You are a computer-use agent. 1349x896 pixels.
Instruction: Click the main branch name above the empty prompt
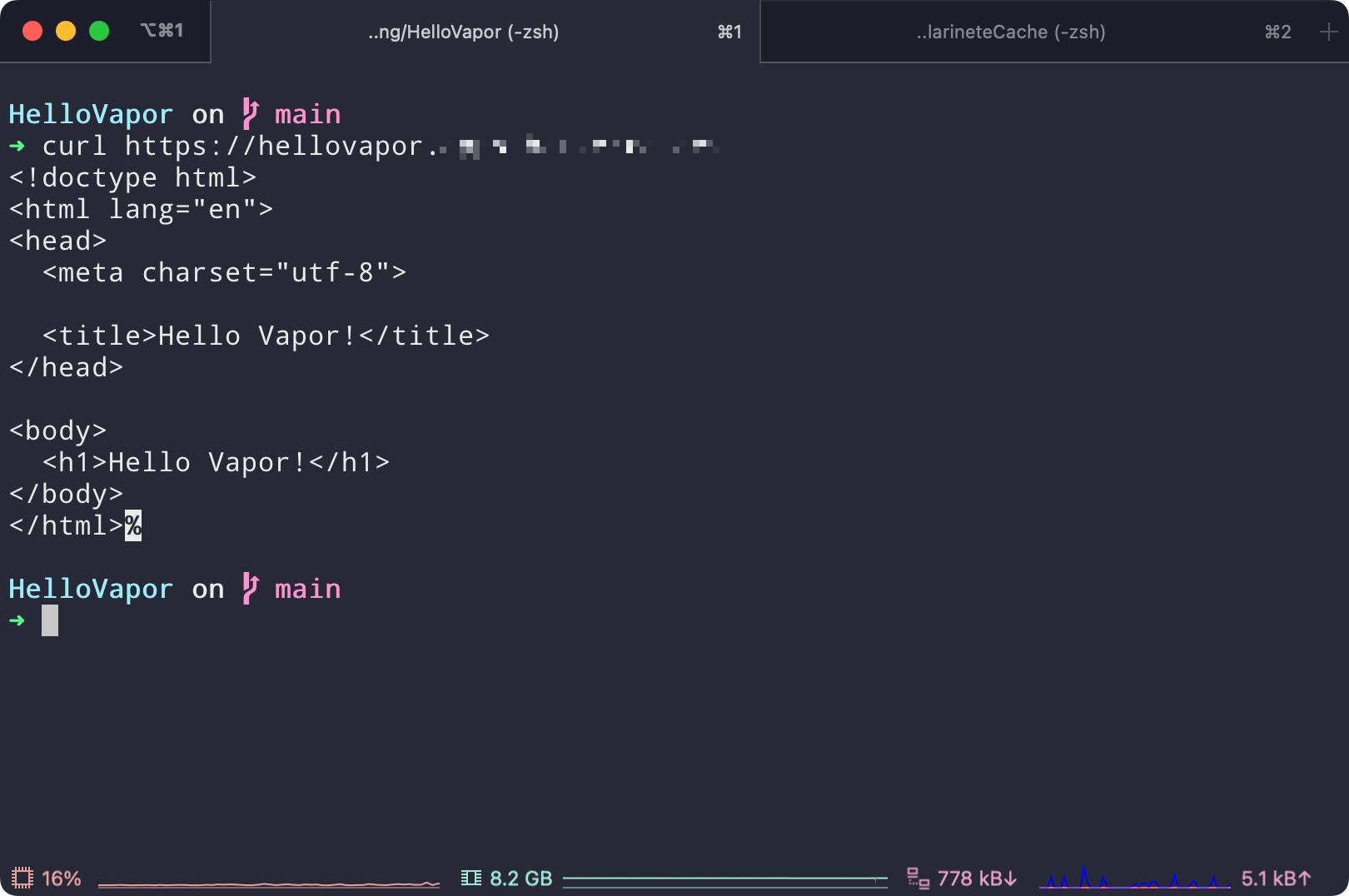coord(307,590)
